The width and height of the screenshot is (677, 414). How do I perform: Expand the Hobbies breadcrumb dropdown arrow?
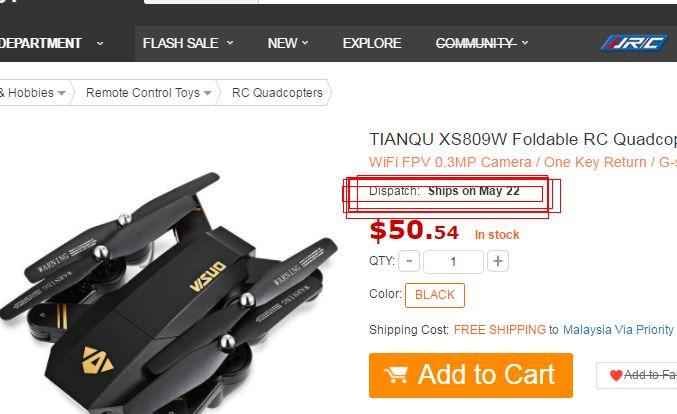62,93
